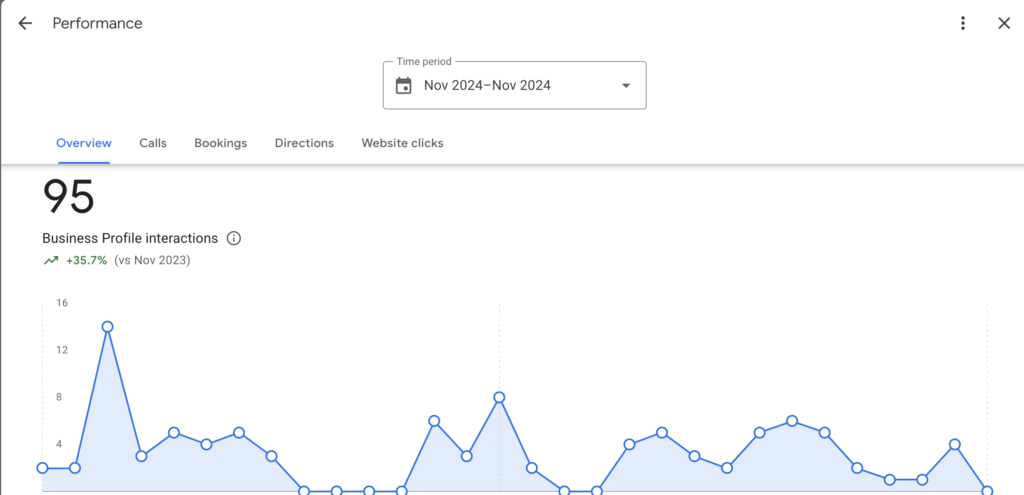The width and height of the screenshot is (1024, 495).
Task: Select the last data point on the chart's right edge
Action: click(x=987, y=491)
